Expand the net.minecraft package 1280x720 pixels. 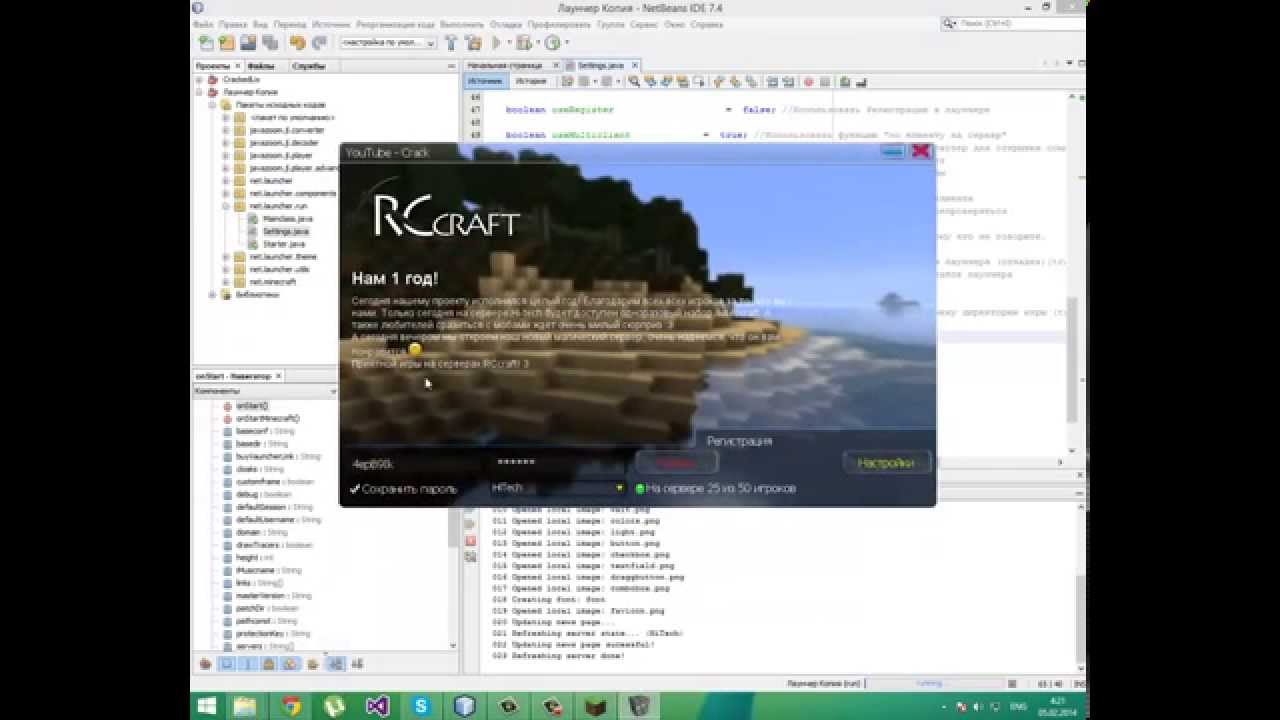pyautogui.click(x=225, y=282)
